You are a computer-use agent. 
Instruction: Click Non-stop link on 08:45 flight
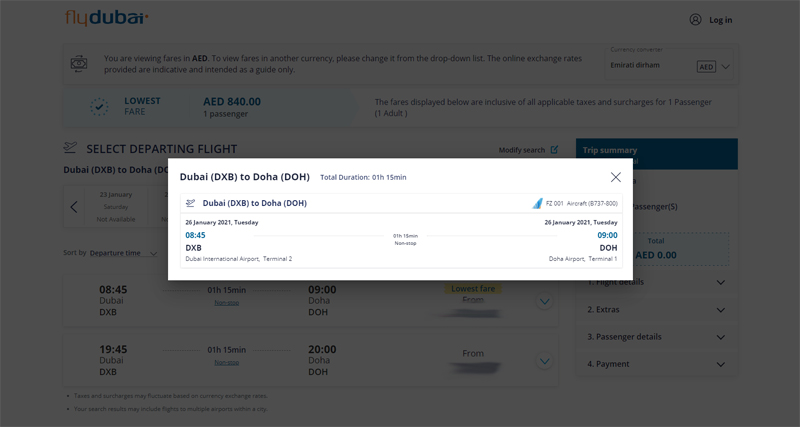coord(227,302)
